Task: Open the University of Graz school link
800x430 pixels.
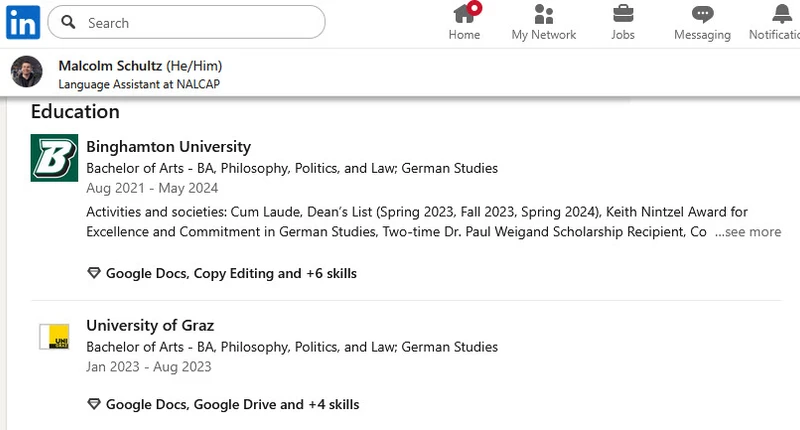Action: pos(150,325)
